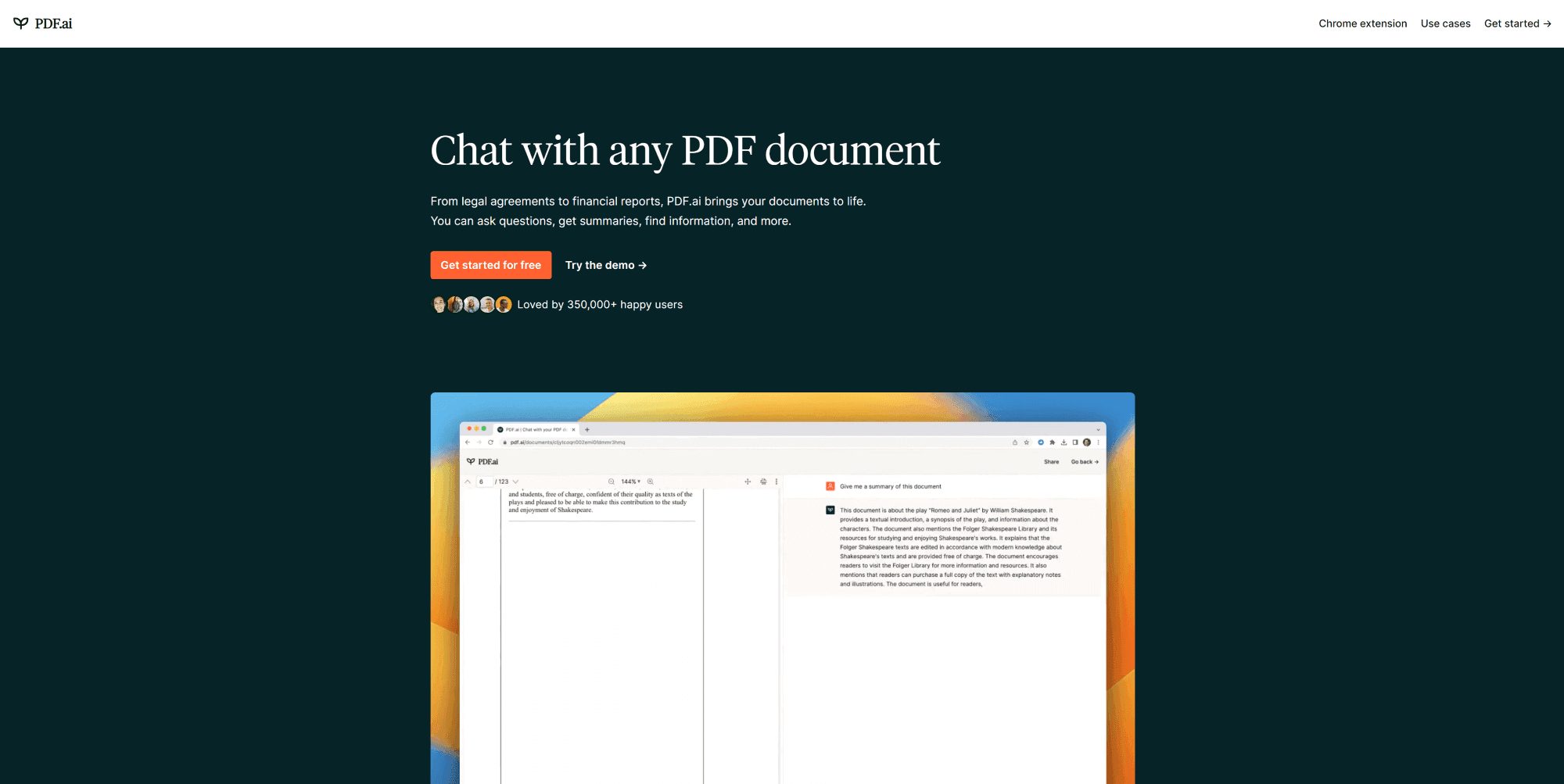Click the profile avatar in the demo browser

pos(1087,442)
